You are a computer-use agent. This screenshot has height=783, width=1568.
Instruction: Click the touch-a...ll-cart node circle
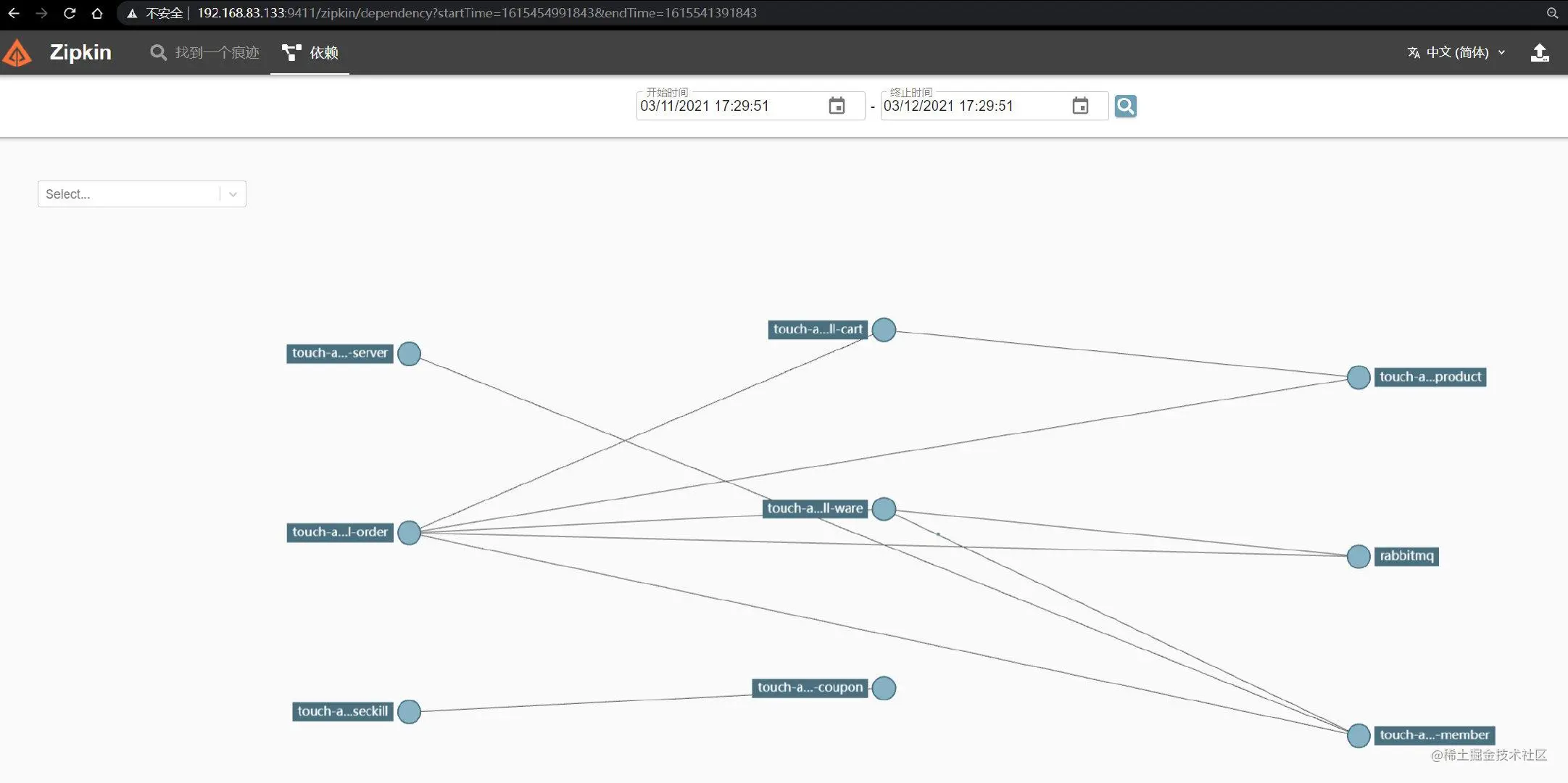click(884, 330)
